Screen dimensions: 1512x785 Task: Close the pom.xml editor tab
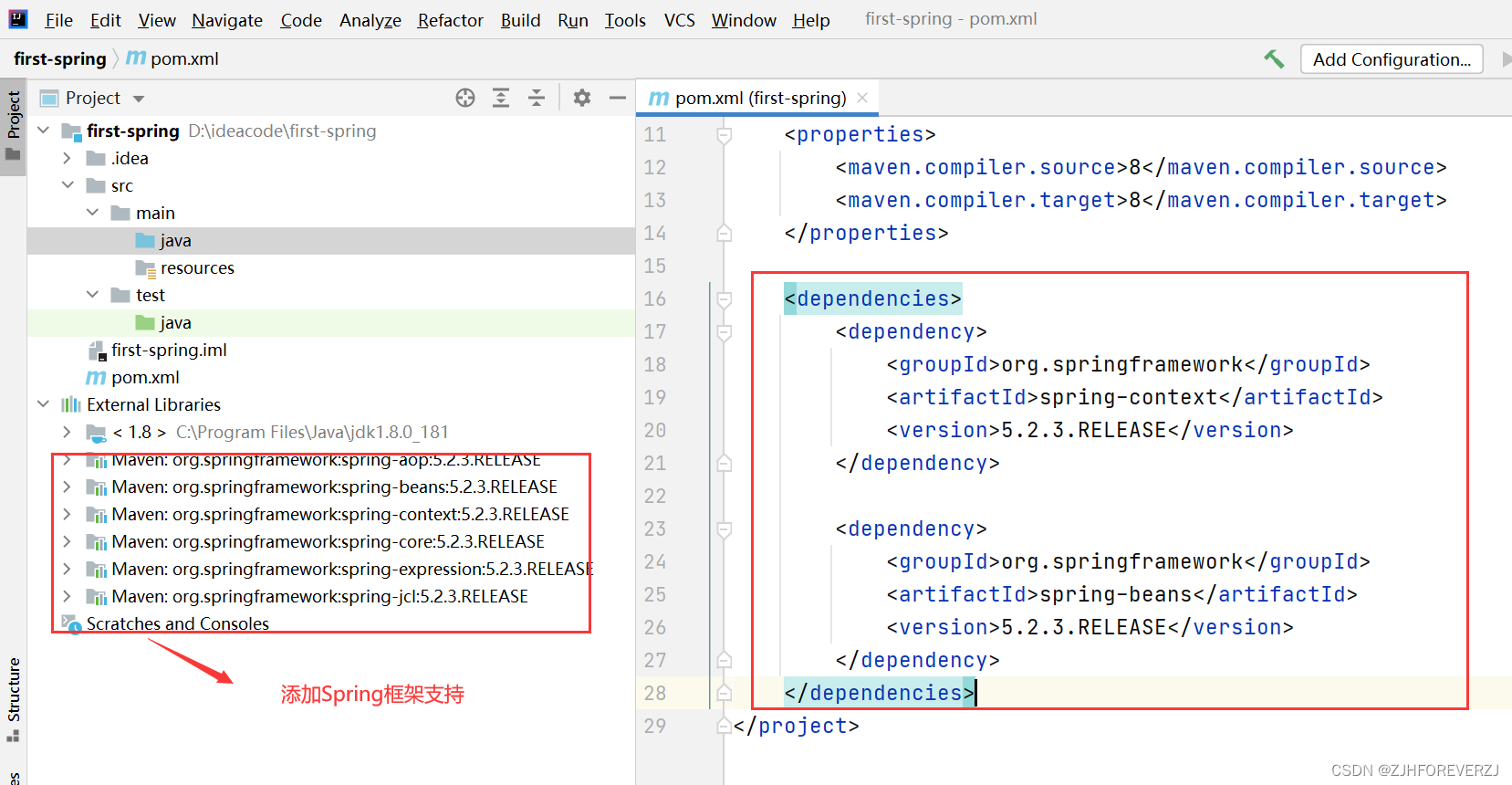(862, 98)
